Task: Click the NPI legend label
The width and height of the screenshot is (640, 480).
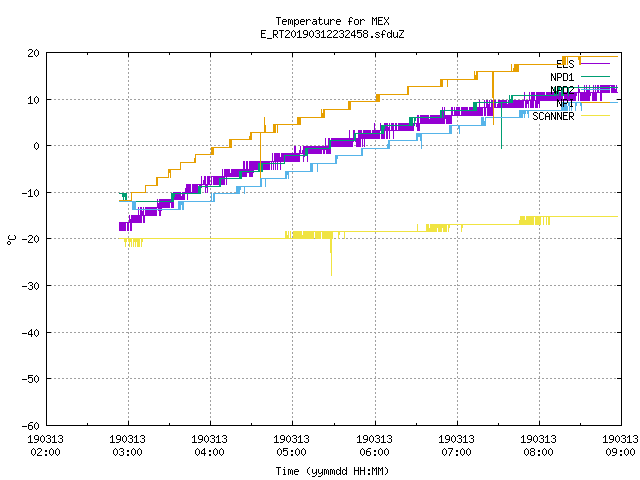Action: point(565,103)
